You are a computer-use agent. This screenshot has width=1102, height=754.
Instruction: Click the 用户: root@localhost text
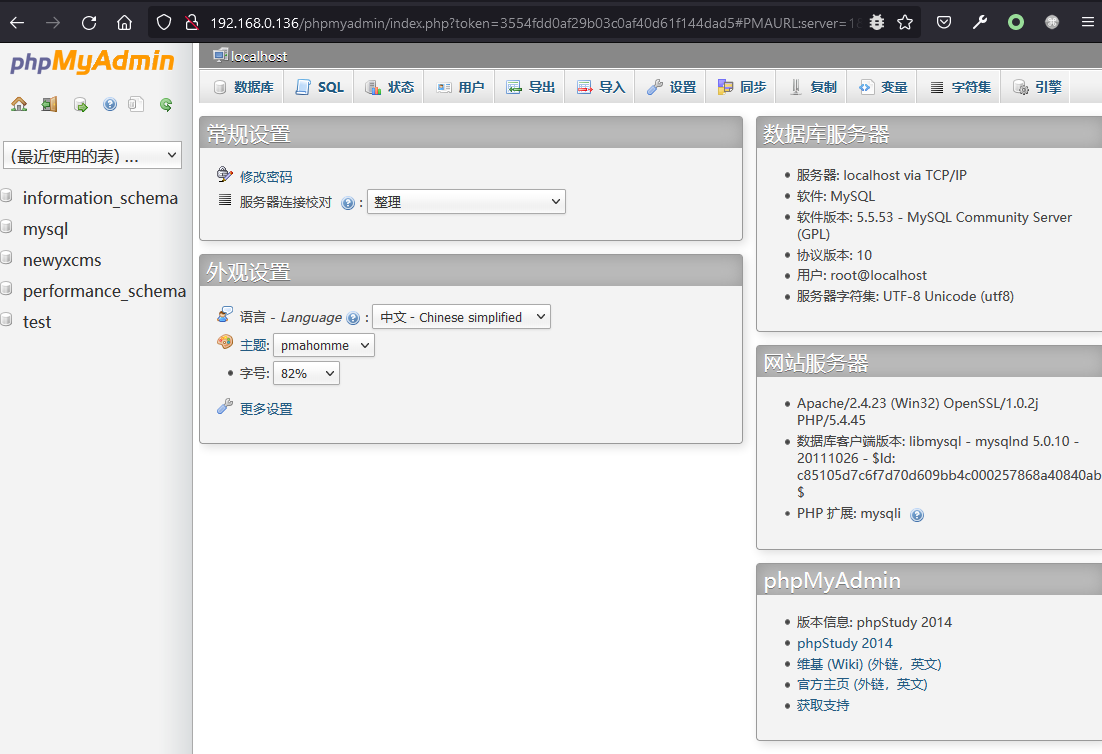(x=861, y=275)
